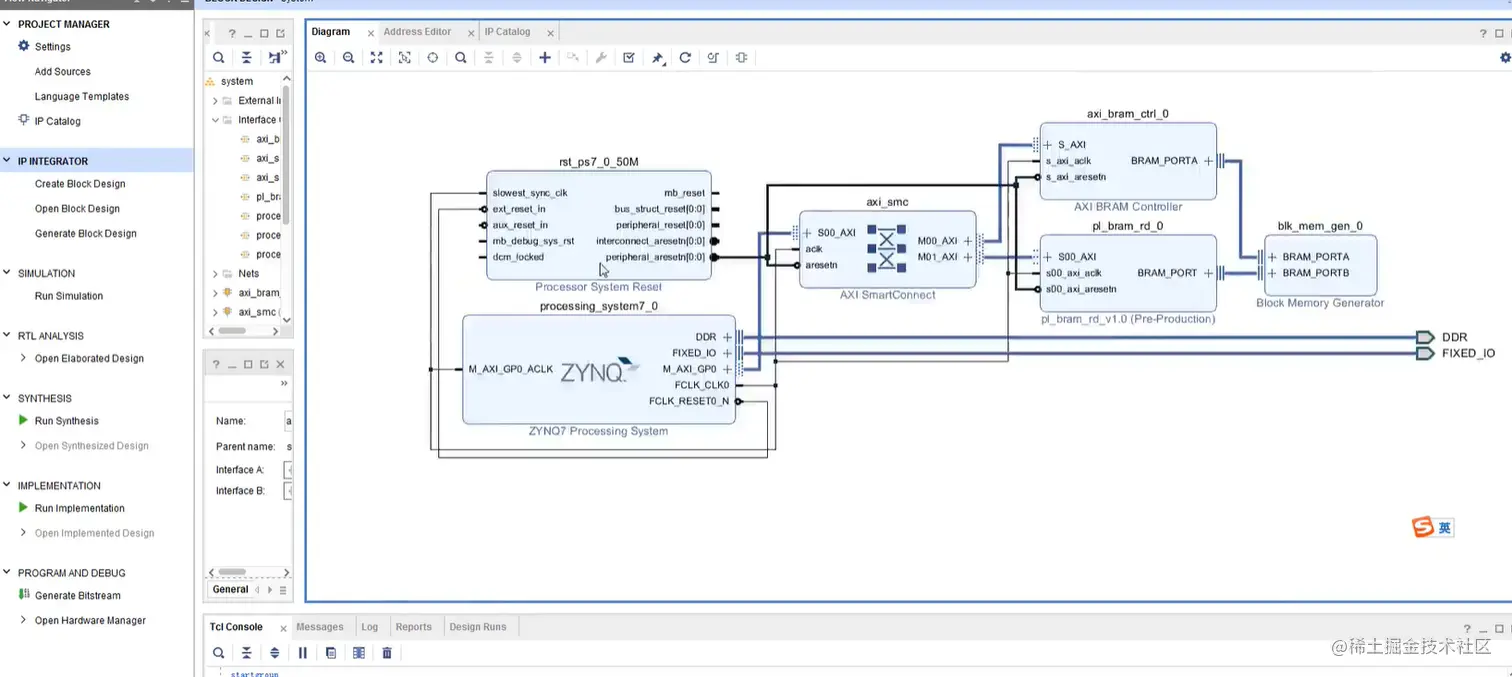Expand S_AXI interface on axi_bram_ctrl_0
The height and width of the screenshot is (677, 1512).
point(1048,145)
